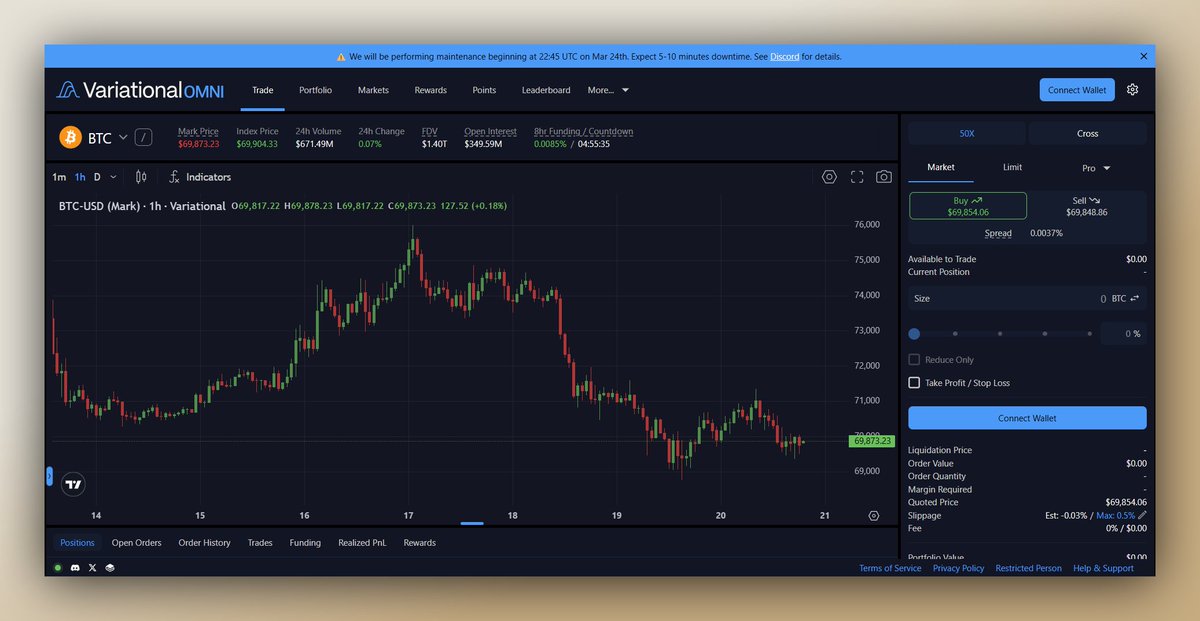Click the slash search shortcut box

(x=144, y=138)
